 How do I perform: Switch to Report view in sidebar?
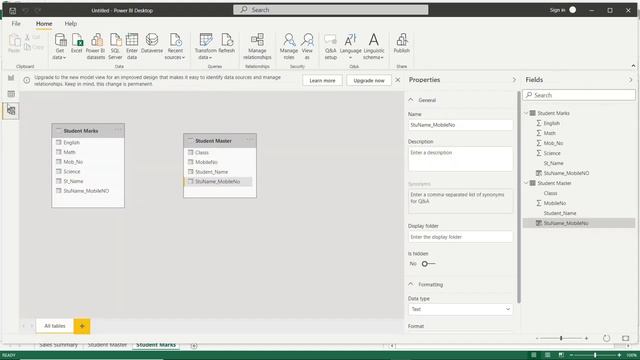click(11, 78)
